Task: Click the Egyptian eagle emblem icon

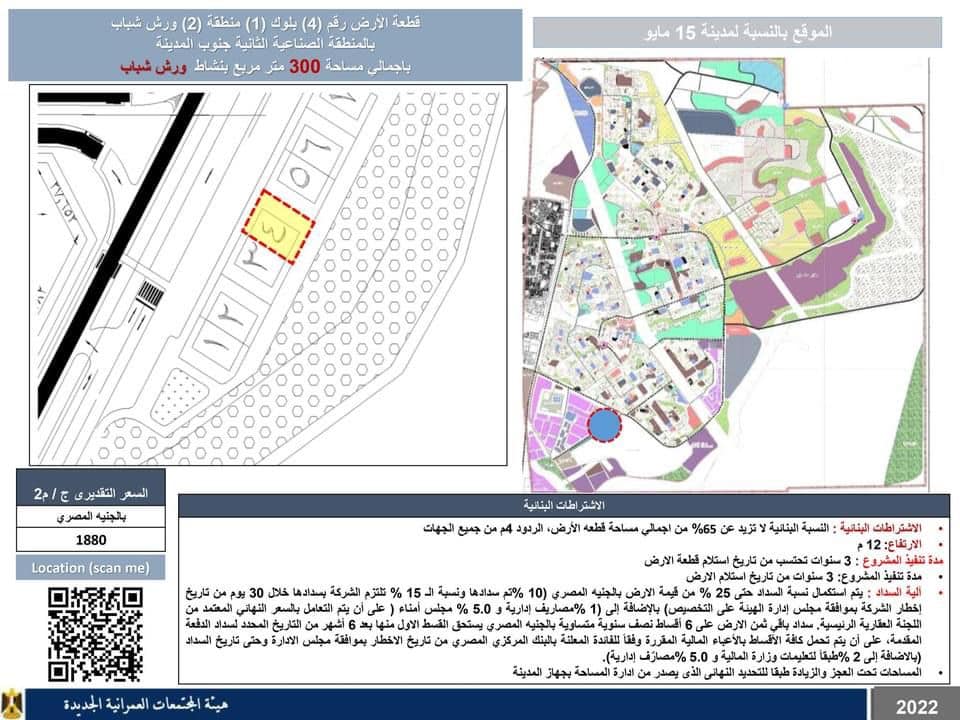Action: 14,704
